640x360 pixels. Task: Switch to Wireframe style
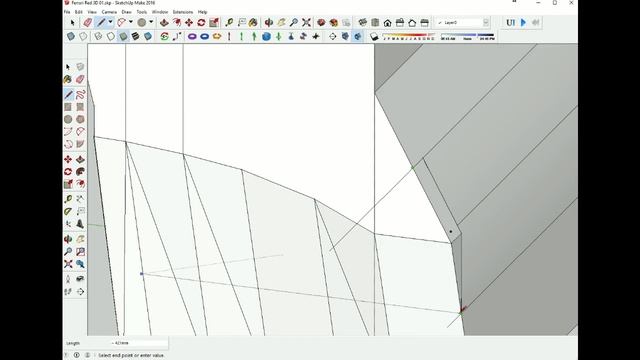pyautogui.click(x=98, y=36)
